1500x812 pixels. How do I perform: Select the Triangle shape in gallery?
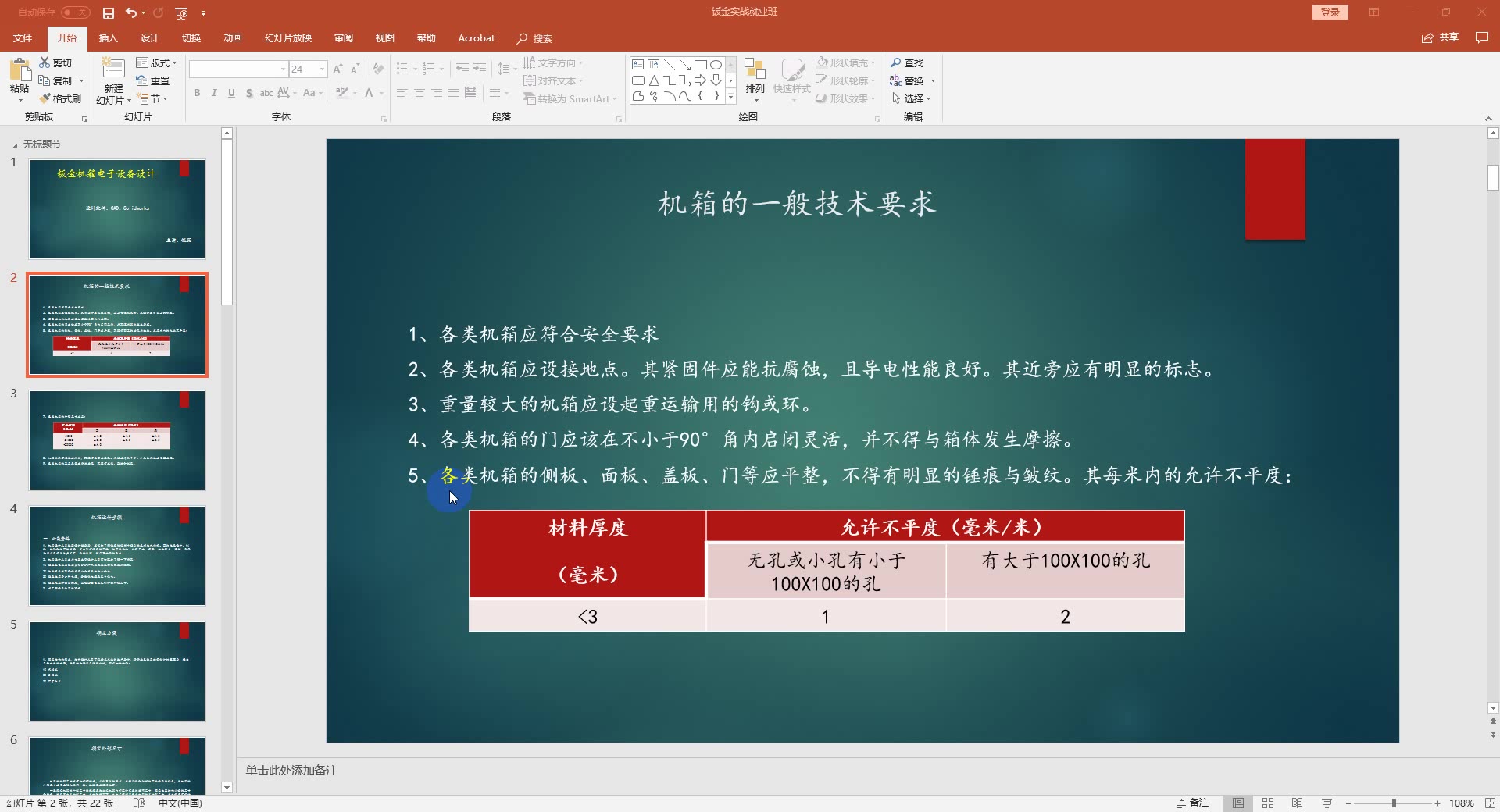(653, 80)
